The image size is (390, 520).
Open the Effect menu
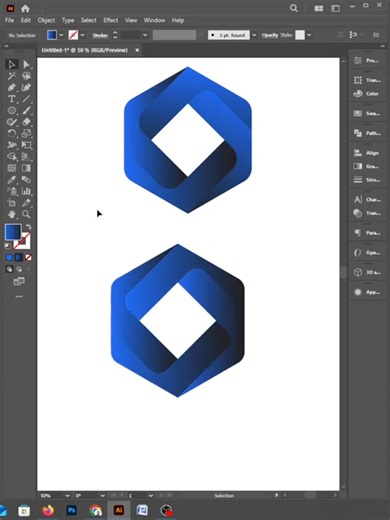(x=111, y=20)
